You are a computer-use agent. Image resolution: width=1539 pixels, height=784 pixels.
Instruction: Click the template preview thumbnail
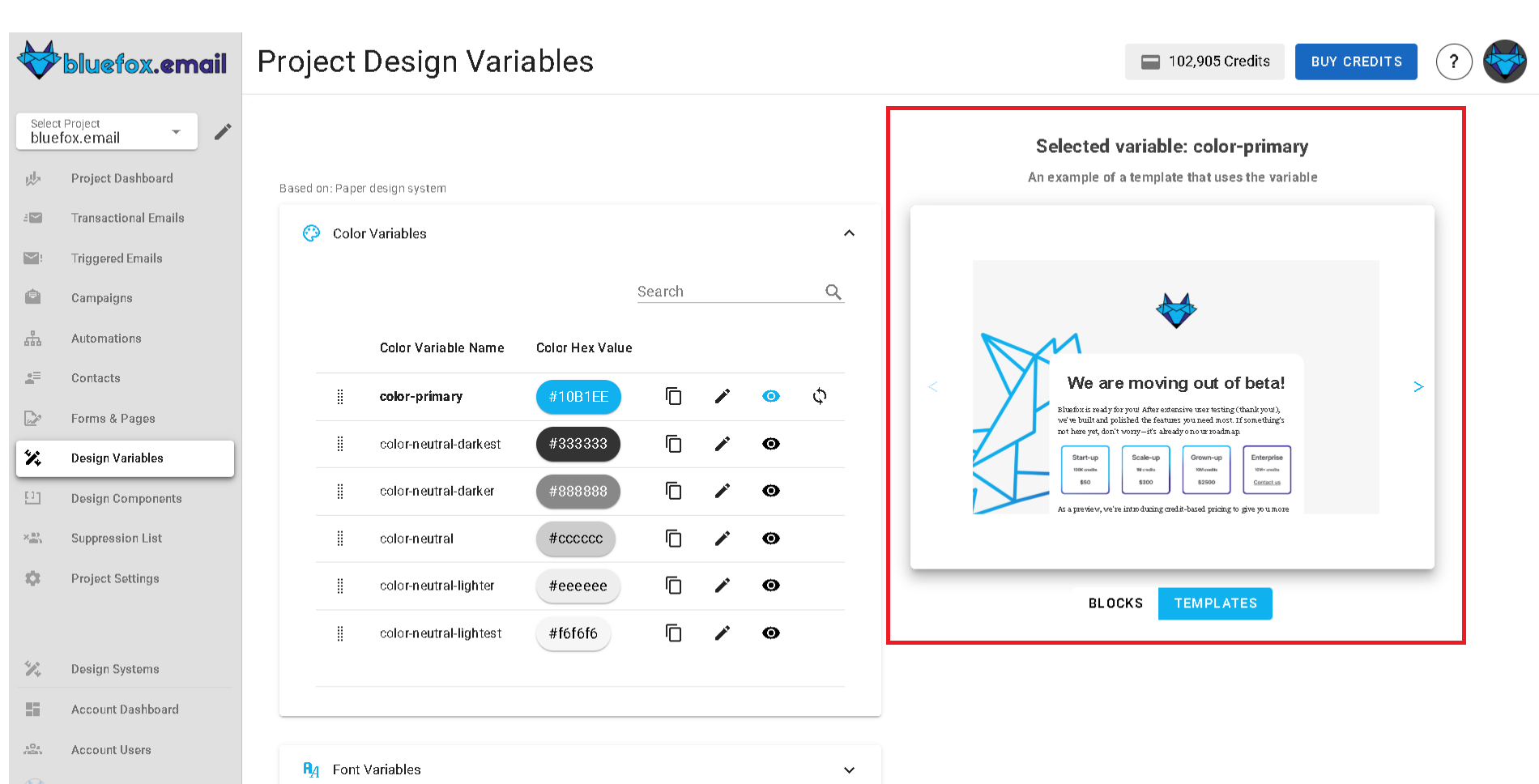1175,387
